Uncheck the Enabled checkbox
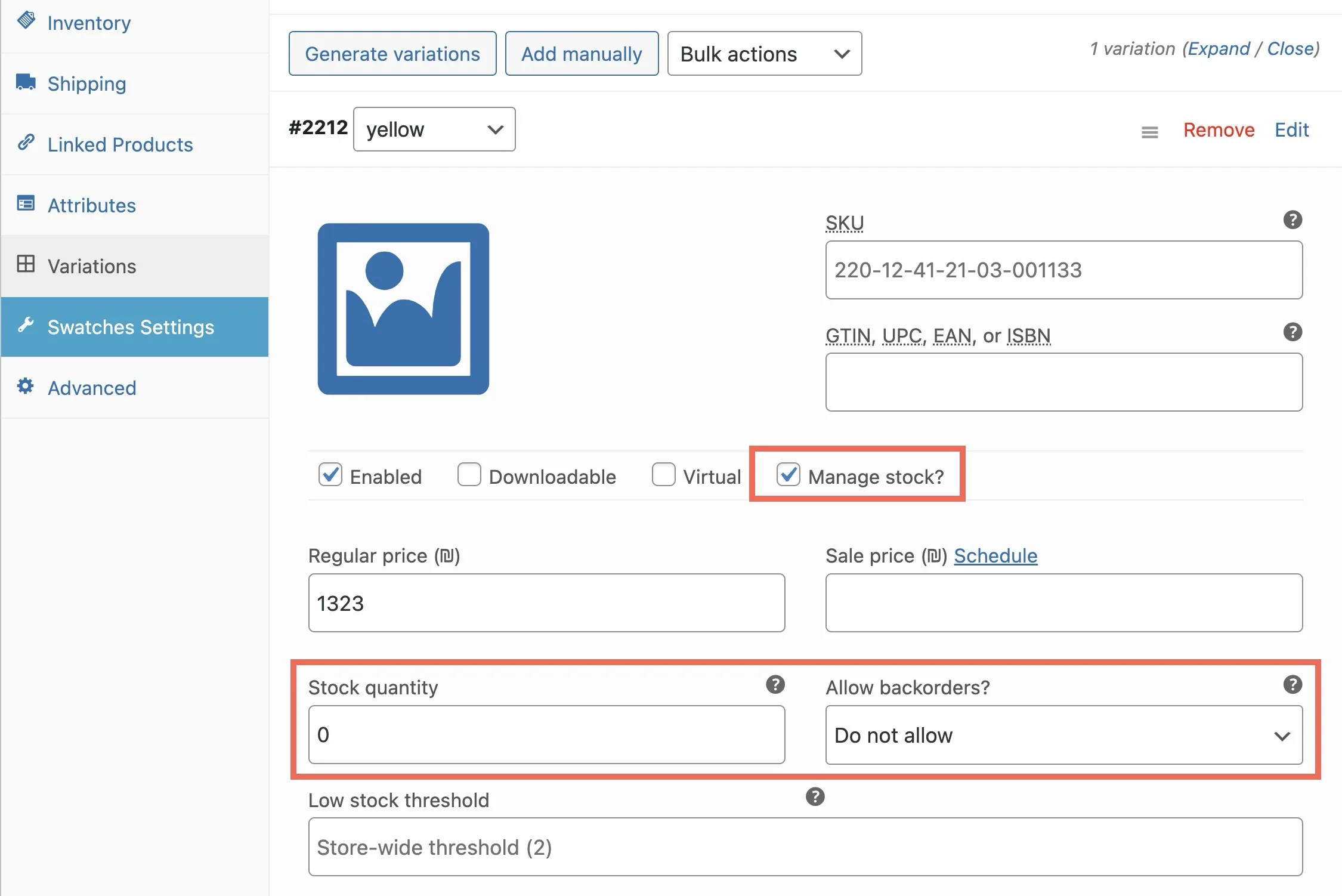This screenshot has width=1342, height=896. tap(330, 475)
